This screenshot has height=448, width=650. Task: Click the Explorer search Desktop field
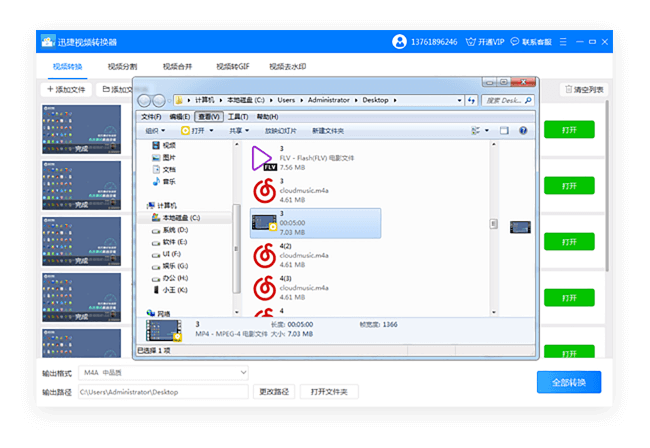point(508,100)
